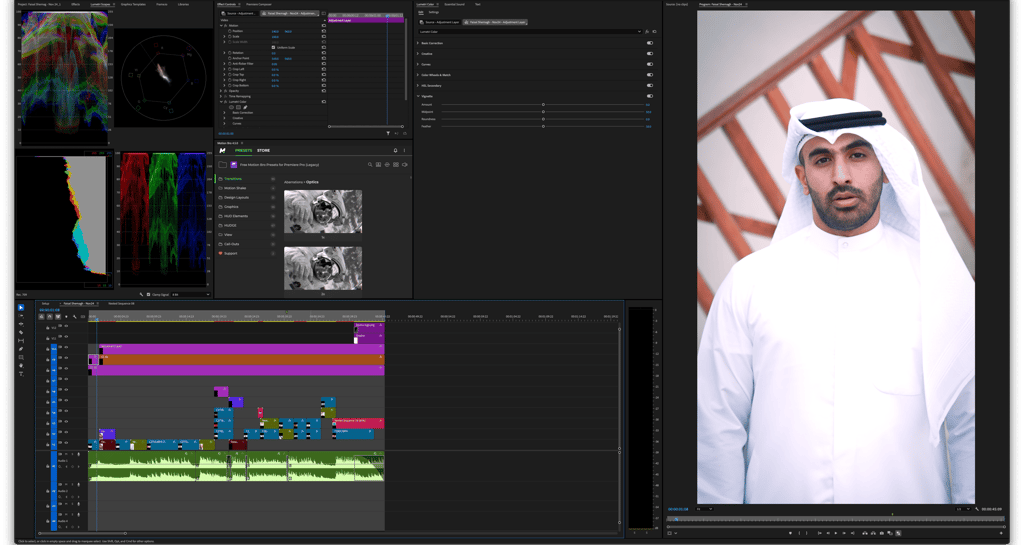
Task: Expand Curves section in Lumetri Color panel
Action: pyautogui.click(x=418, y=64)
